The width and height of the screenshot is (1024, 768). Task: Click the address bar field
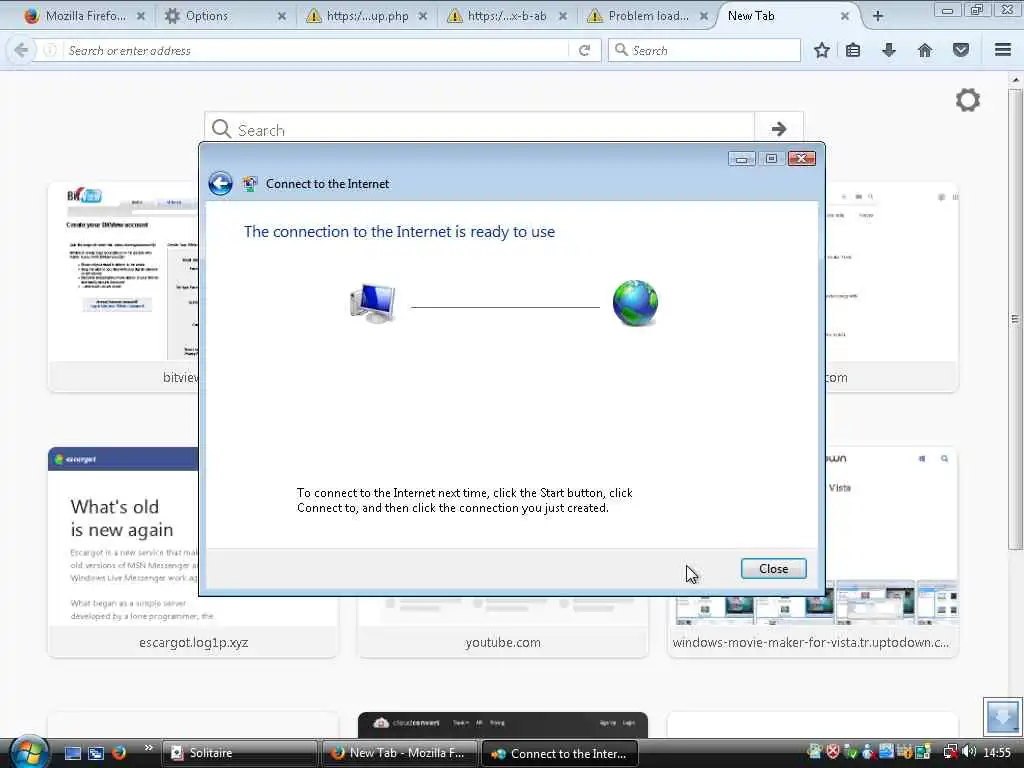[x=315, y=50]
